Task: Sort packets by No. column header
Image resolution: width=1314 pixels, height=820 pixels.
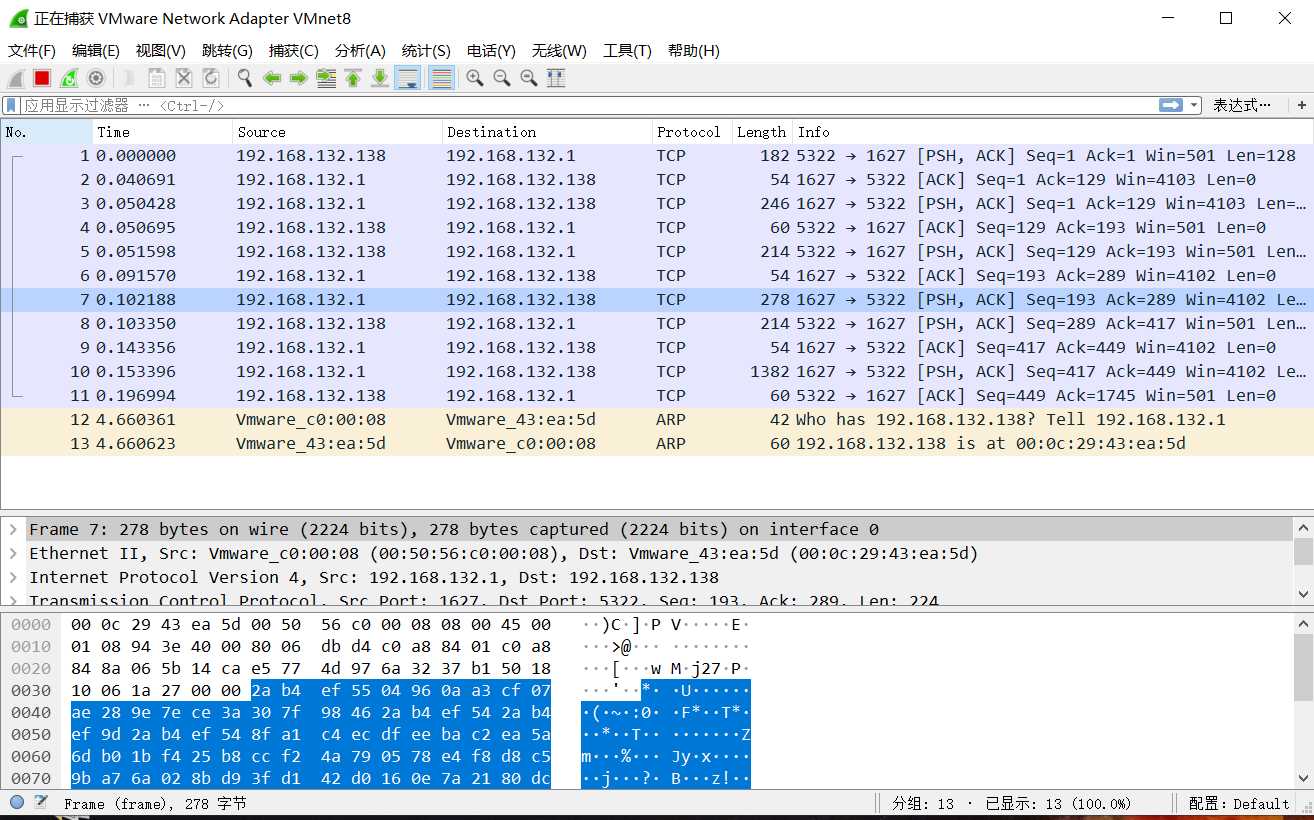Action: 47,132
